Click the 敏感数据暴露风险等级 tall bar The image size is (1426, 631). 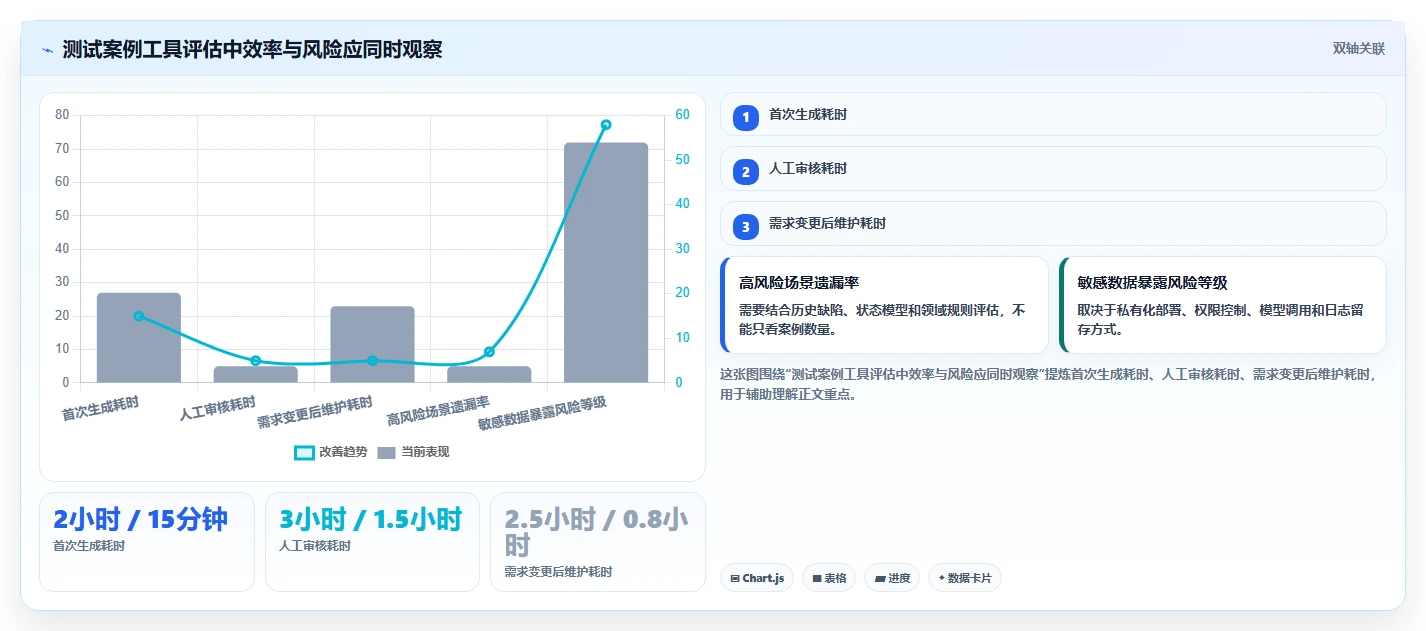point(606,262)
